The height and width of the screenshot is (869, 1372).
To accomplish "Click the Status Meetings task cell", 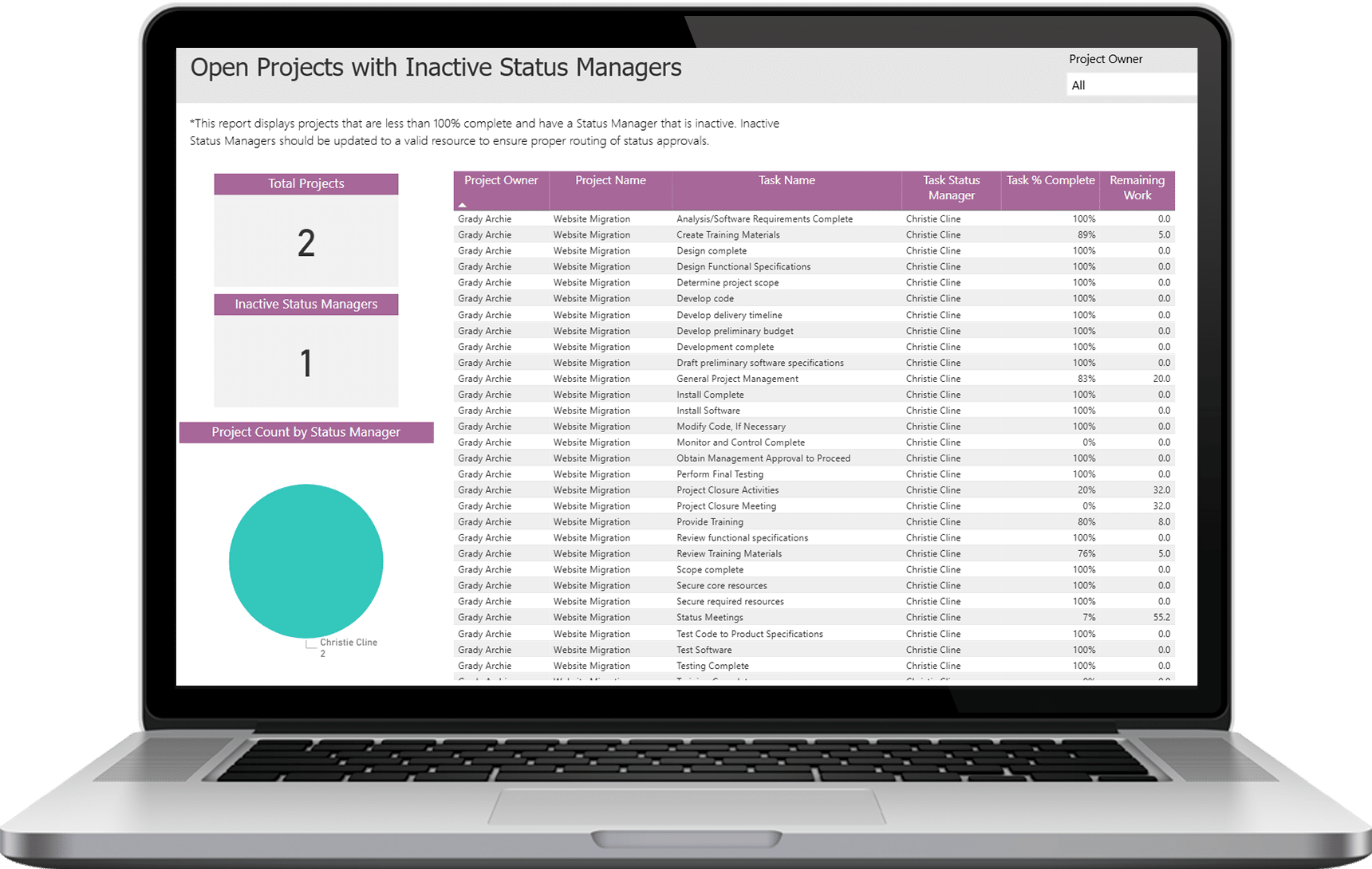I will pyautogui.click(x=709, y=618).
